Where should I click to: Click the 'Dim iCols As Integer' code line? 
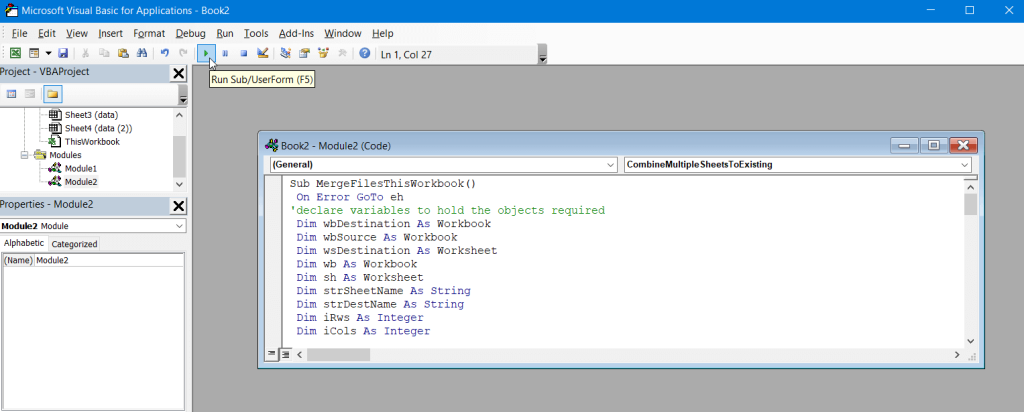pos(363,331)
